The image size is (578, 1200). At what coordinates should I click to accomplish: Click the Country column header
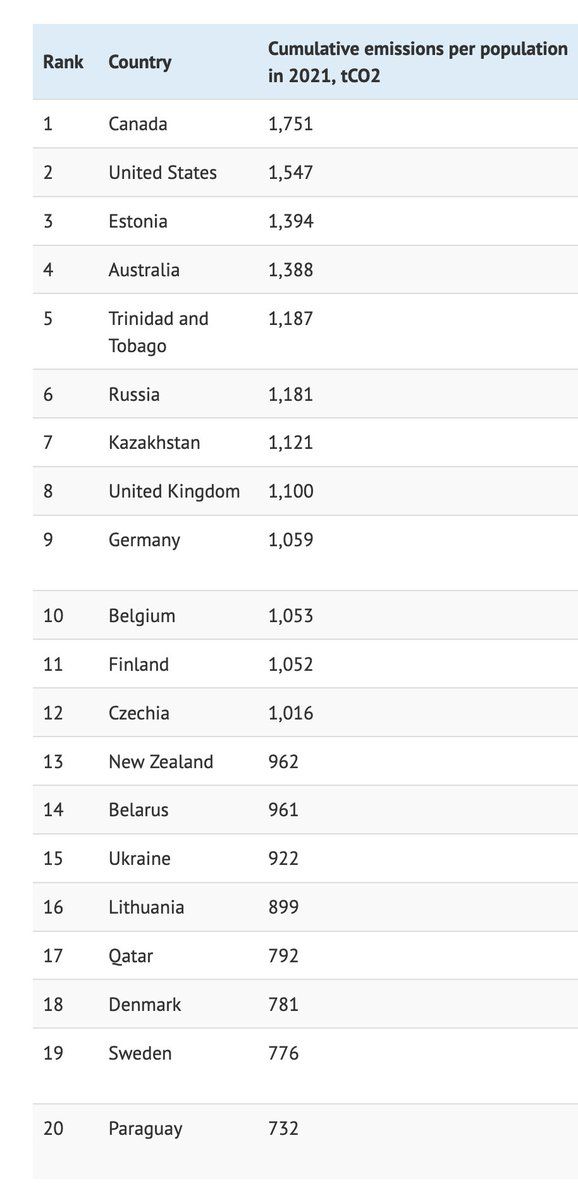pyautogui.click(x=140, y=62)
